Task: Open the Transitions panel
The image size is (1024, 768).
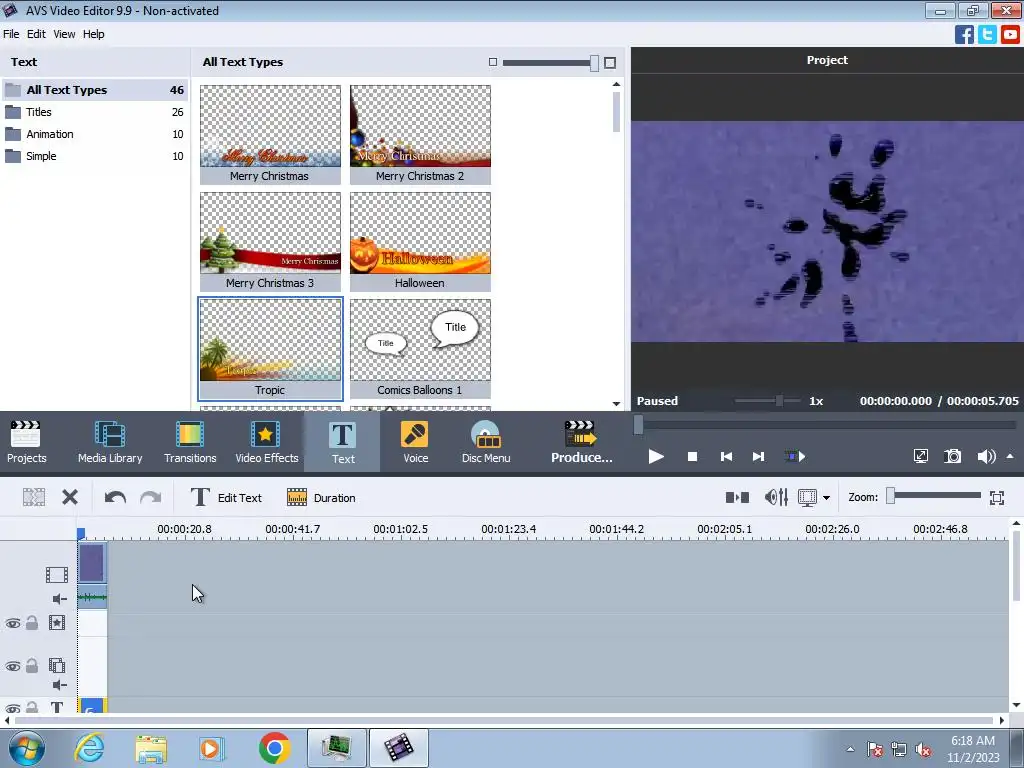Action: [x=190, y=442]
